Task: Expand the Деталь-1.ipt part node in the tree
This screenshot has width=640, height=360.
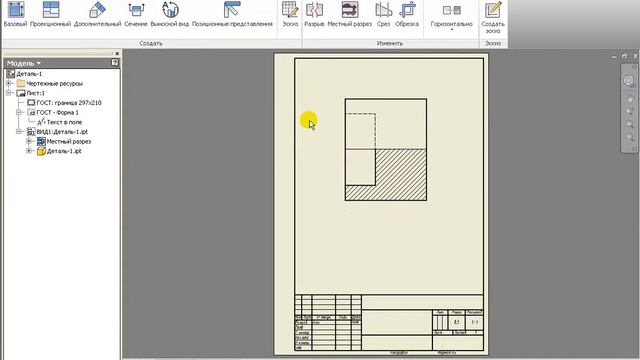Action: tap(29, 151)
